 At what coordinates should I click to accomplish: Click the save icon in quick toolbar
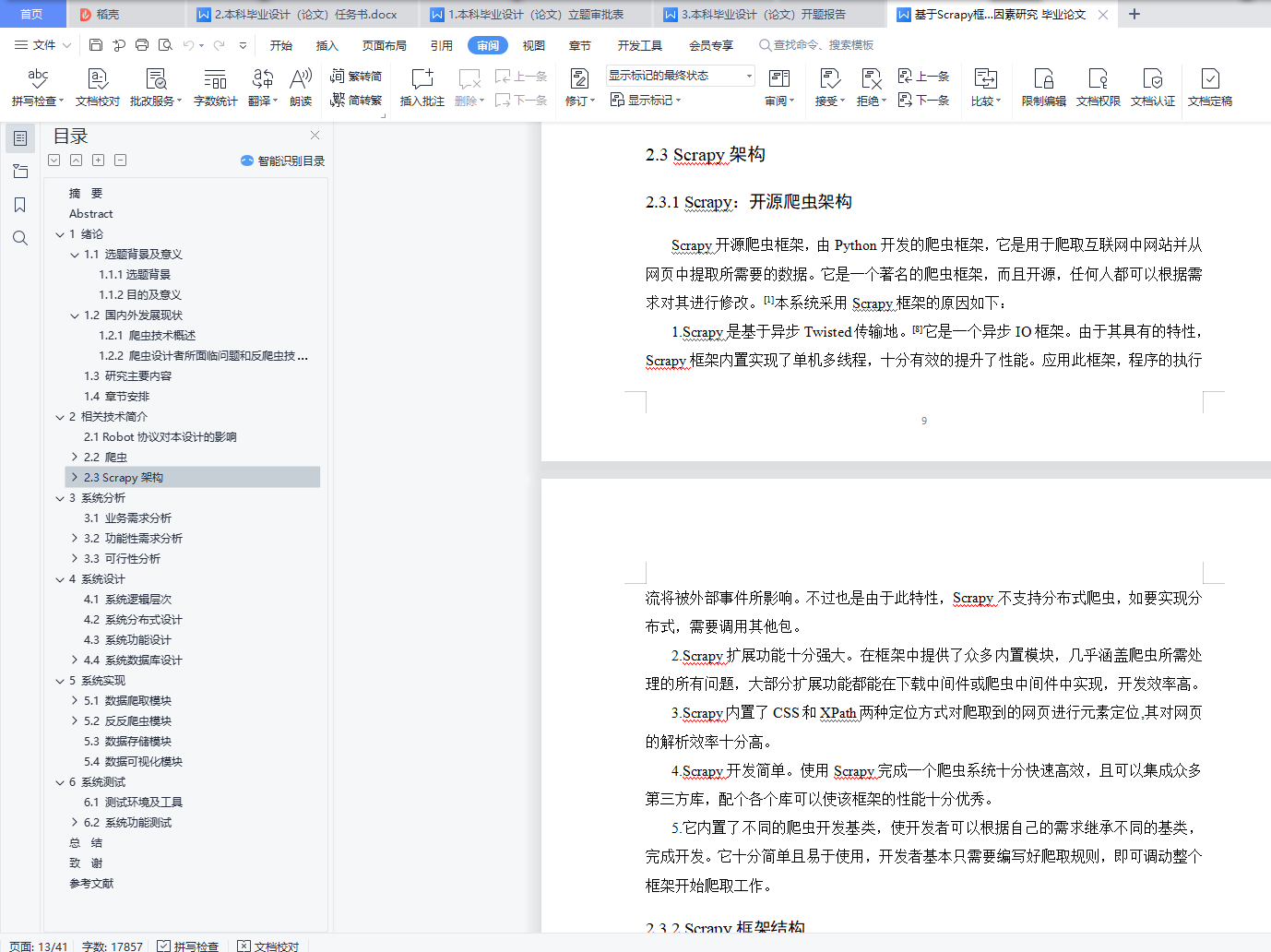pyautogui.click(x=96, y=45)
